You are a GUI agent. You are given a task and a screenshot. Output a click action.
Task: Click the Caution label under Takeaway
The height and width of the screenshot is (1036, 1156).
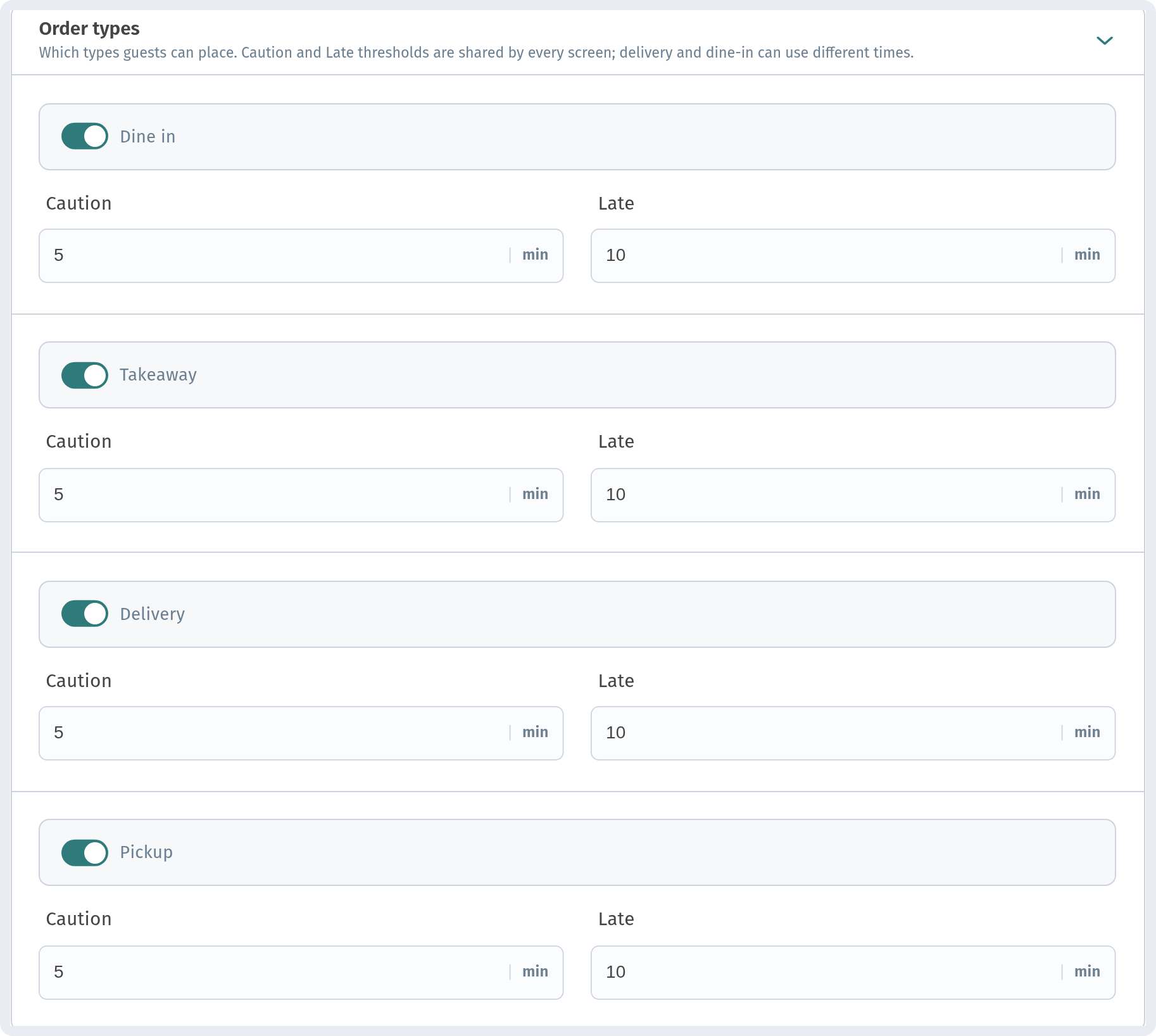tap(79, 441)
